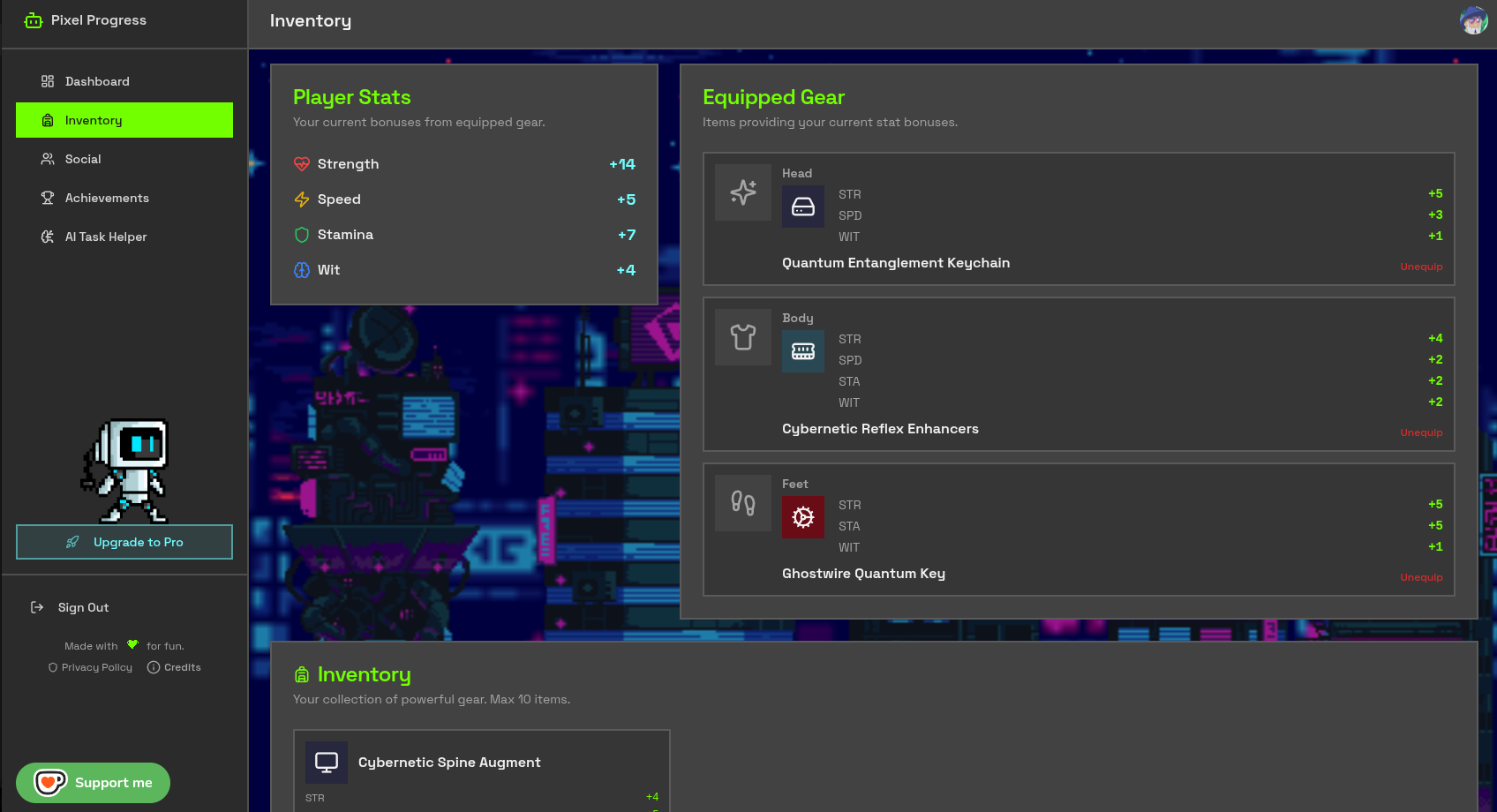Unequip the Cybernetic Reflex Enhancers
Viewport: 1497px width, 812px height.
[1421, 432]
